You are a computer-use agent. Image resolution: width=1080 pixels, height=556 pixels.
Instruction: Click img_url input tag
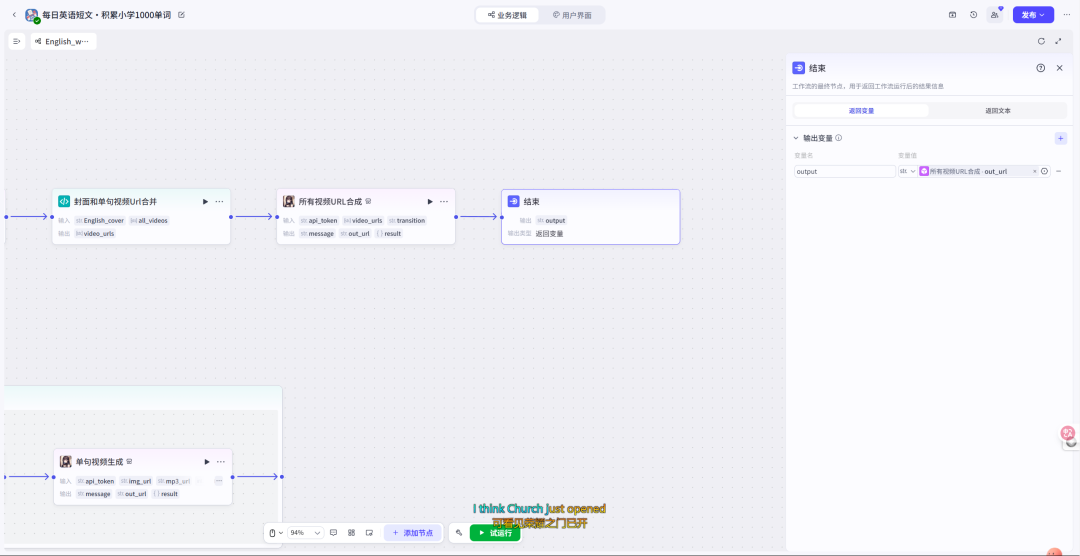(136, 481)
